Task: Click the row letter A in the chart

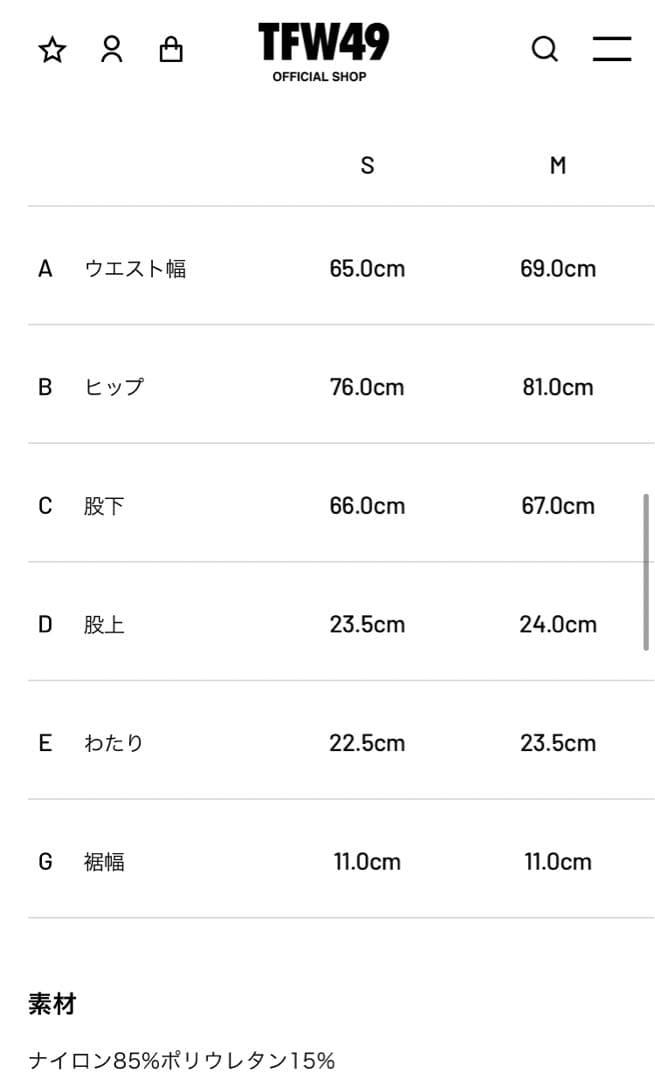Action: (44, 268)
